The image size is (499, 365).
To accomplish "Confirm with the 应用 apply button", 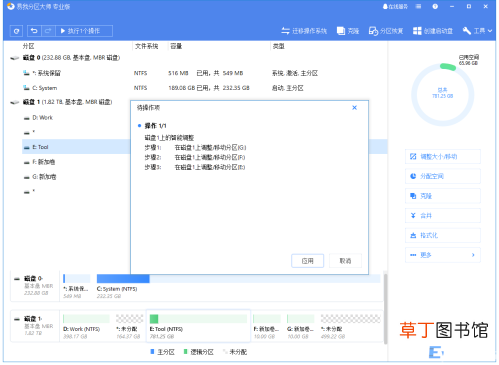I will [307, 261].
